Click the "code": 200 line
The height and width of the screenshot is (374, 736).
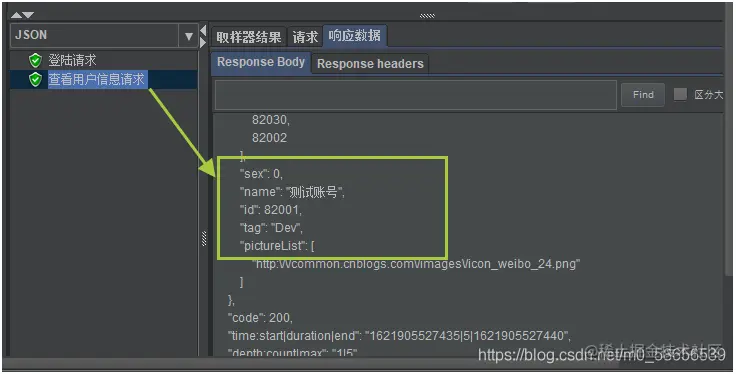pyautogui.click(x=260, y=318)
